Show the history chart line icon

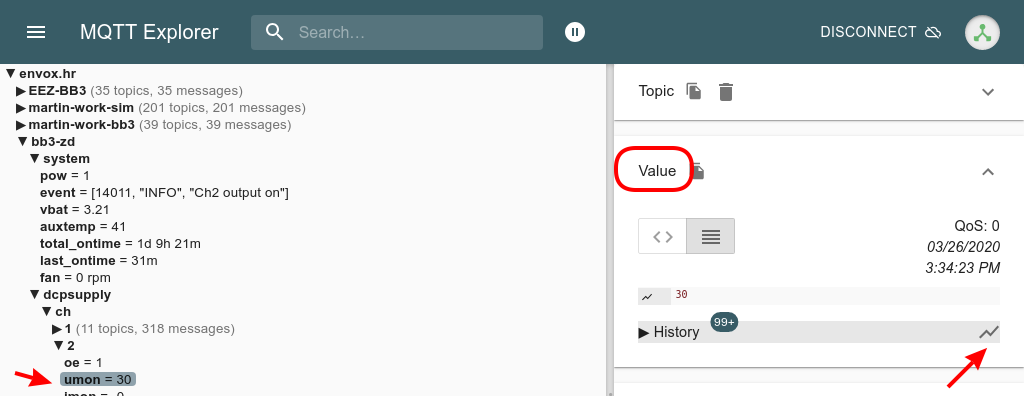989,332
